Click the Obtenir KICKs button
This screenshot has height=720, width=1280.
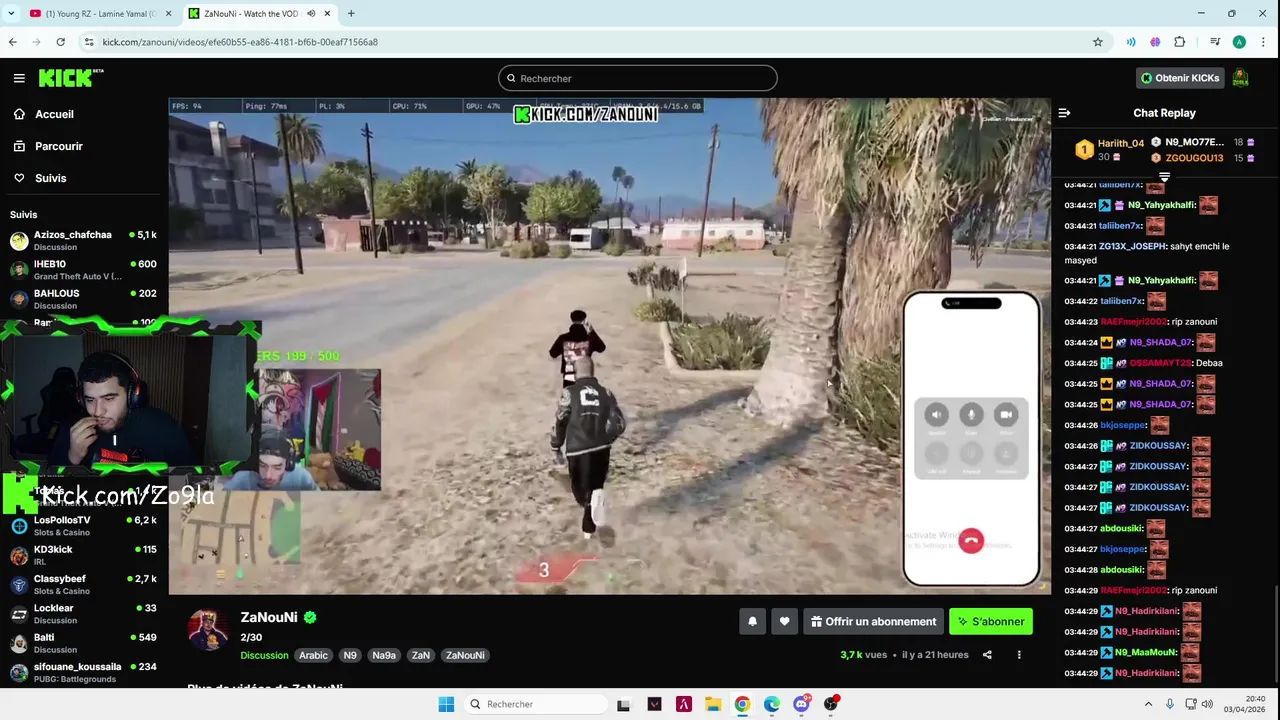pos(1180,78)
